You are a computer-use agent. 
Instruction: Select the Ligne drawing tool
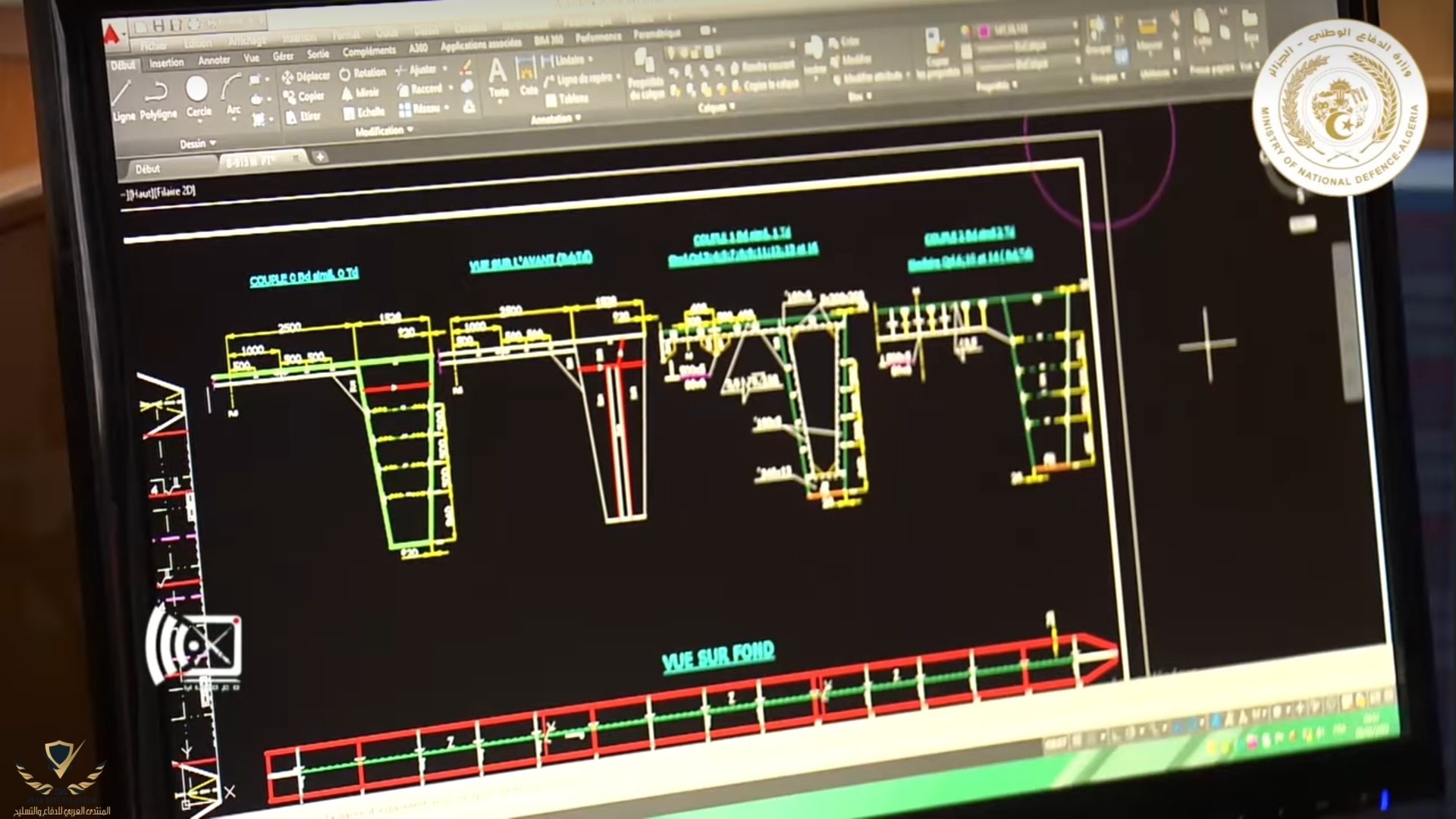124,102
